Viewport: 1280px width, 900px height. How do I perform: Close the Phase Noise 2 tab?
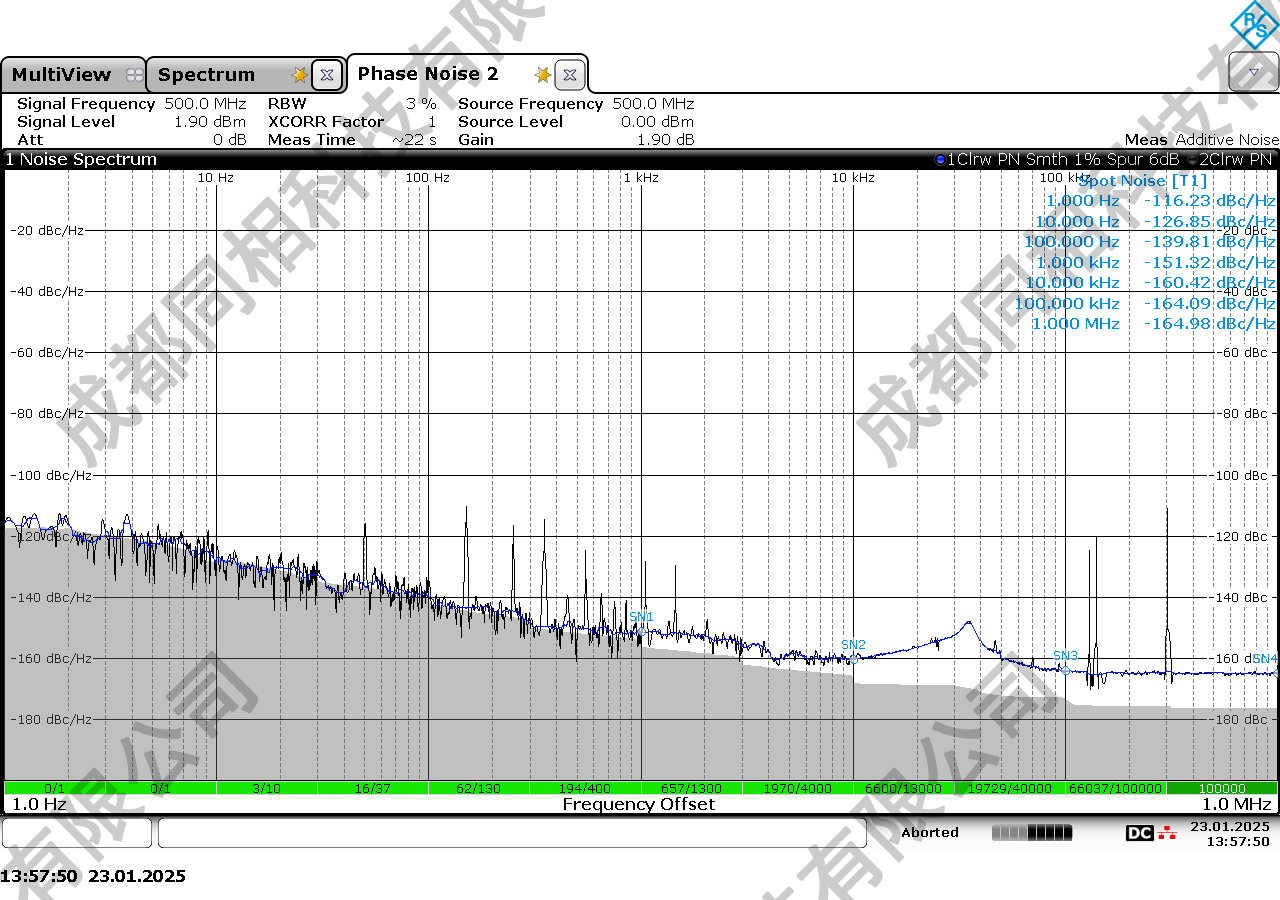coord(569,75)
